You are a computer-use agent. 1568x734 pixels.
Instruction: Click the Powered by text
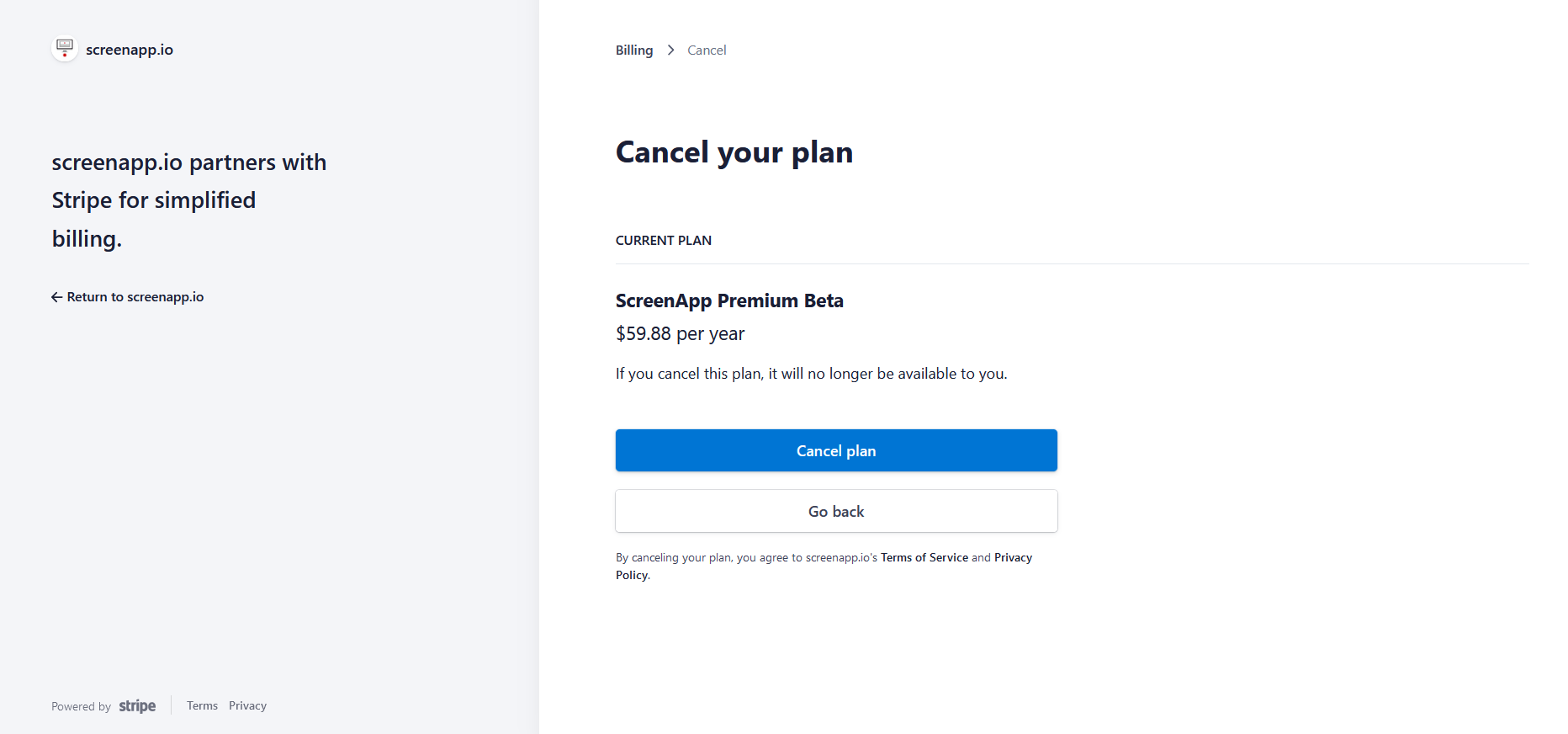[x=81, y=706]
